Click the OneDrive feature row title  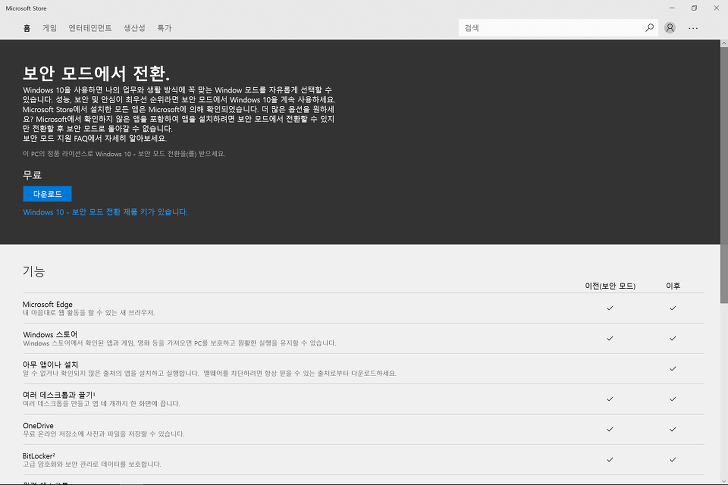click(x=38, y=426)
